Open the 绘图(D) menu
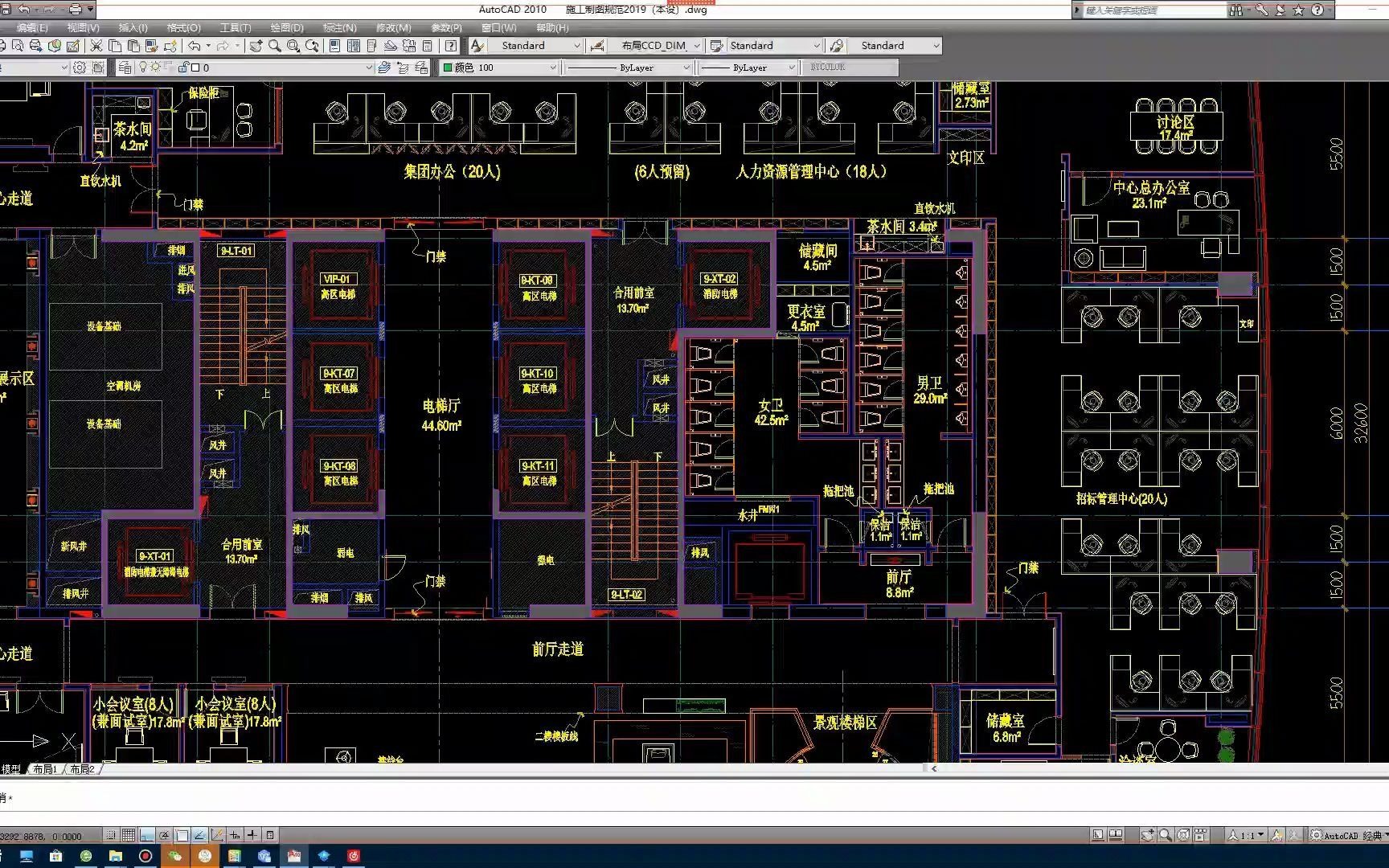The image size is (1389, 868). (286, 27)
